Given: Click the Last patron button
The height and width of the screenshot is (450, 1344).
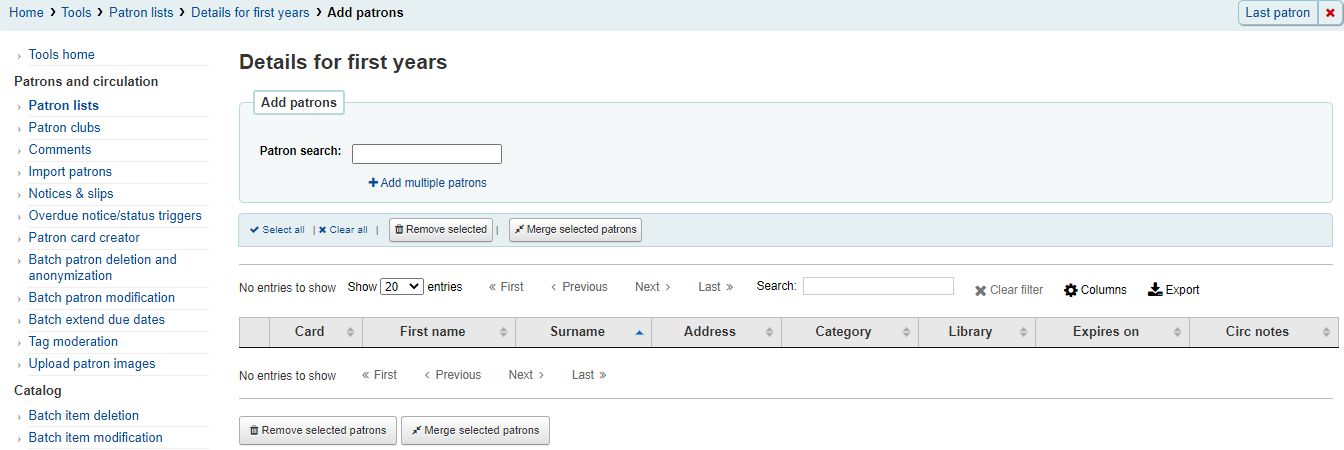Looking at the screenshot, I should coord(1278,13).
